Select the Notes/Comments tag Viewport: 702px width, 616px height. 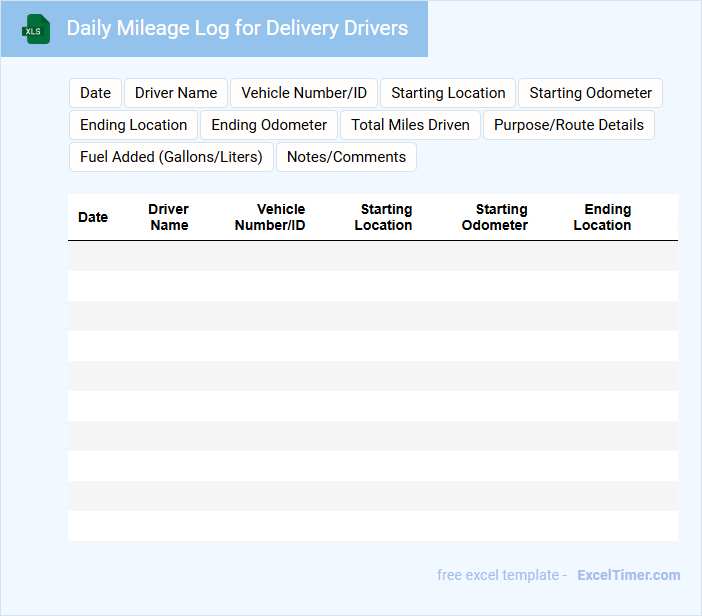pyautogui.click(x=346, y=157)
